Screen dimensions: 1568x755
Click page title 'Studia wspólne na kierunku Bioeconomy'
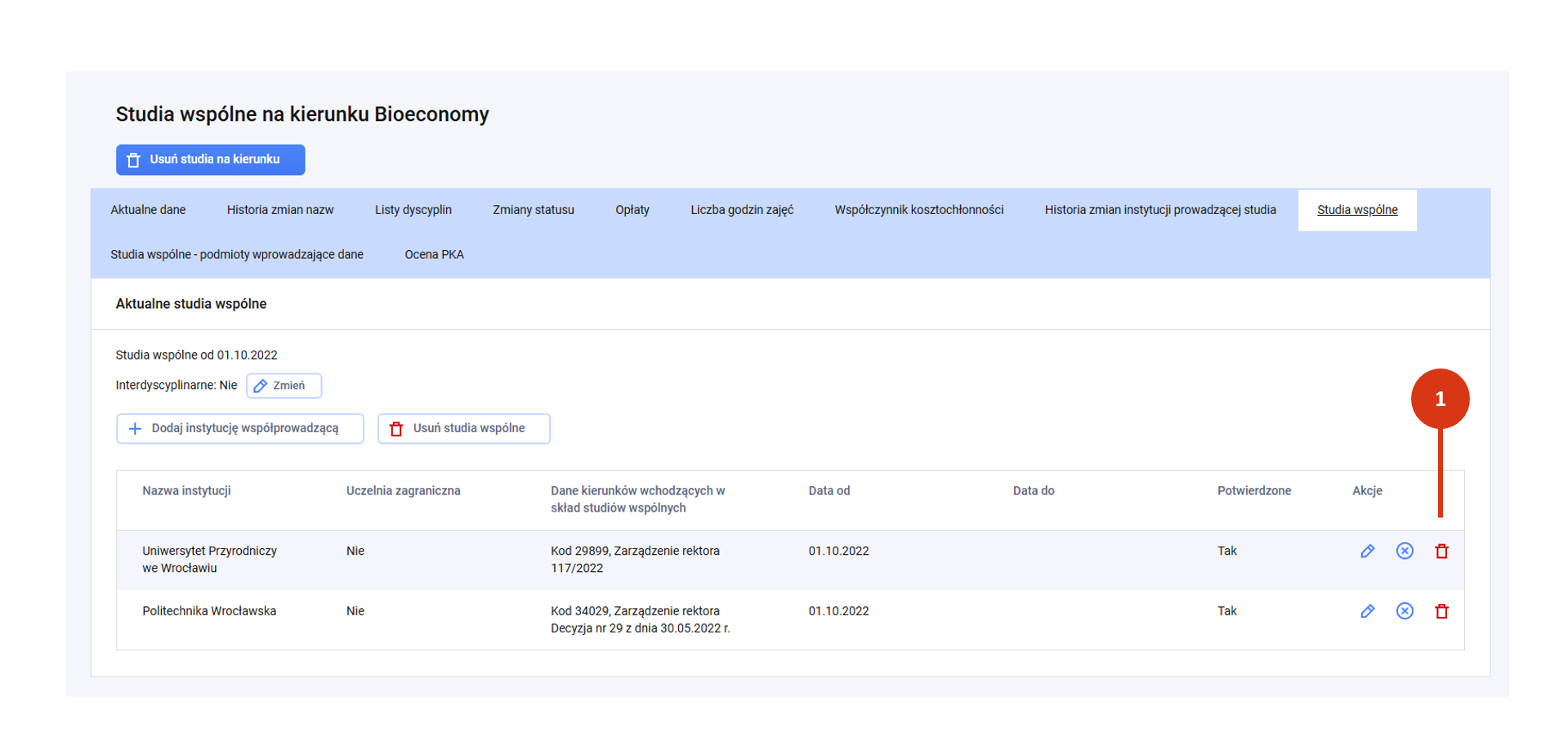(302, 114)
